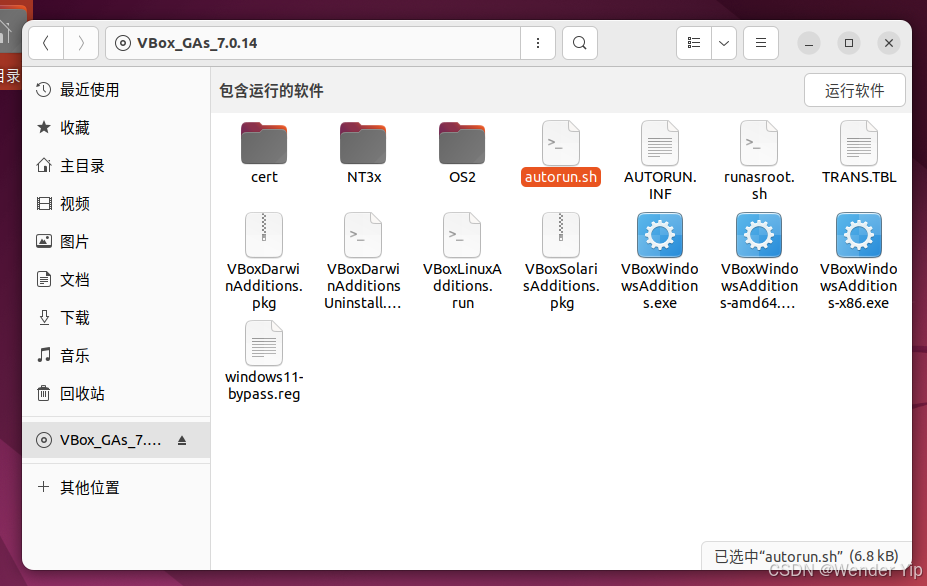927x586 pixels.
Task: Open 最近使用 in the sidebar
Action: (x=116, y=90)
